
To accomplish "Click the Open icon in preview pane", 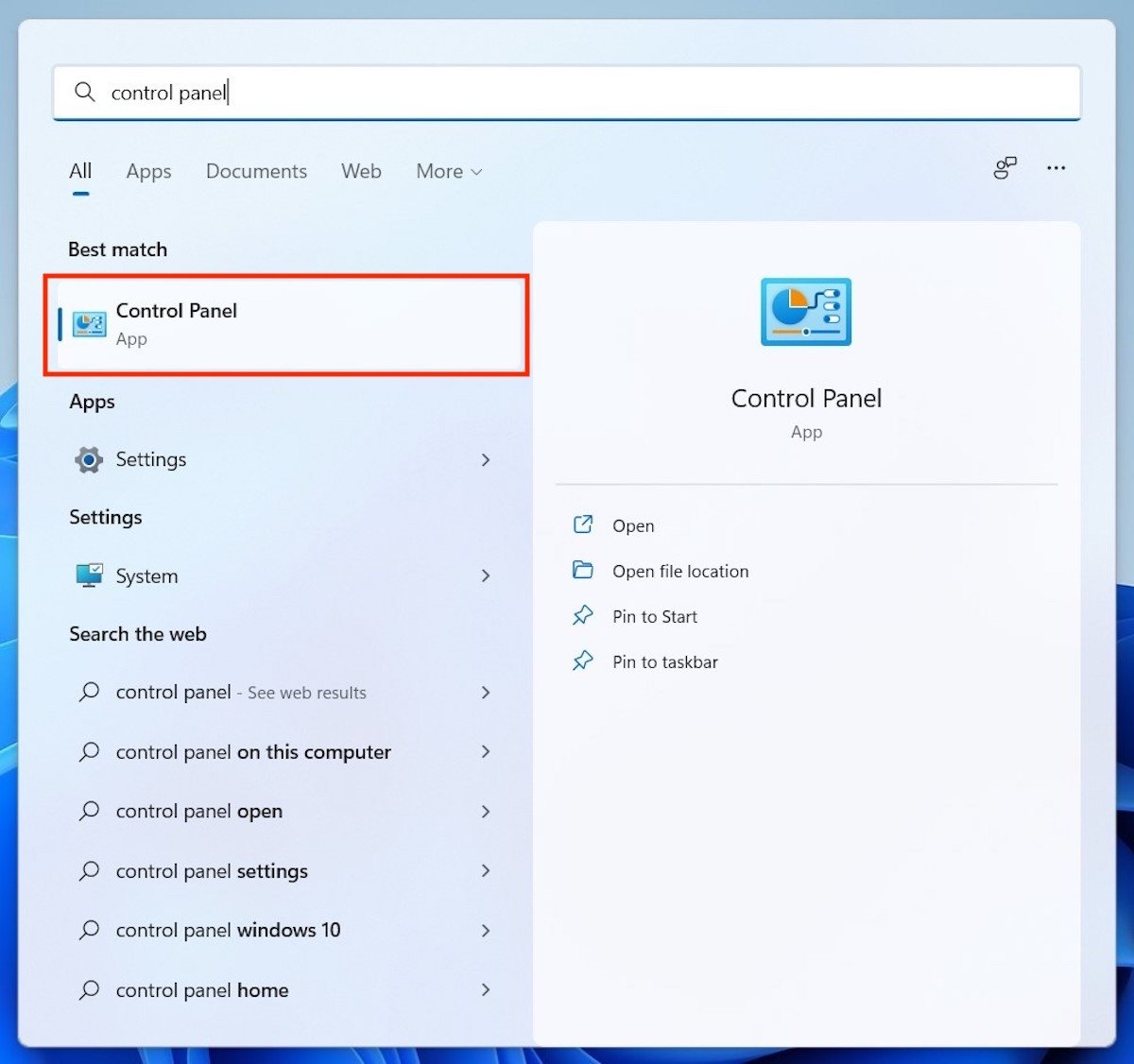I will pos(583,524).
